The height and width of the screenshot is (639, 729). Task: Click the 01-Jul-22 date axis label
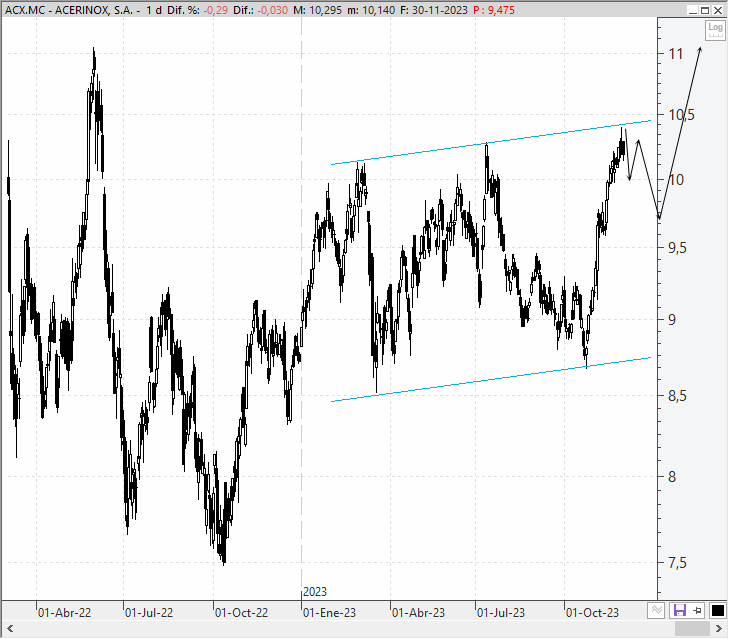(149, 612)
